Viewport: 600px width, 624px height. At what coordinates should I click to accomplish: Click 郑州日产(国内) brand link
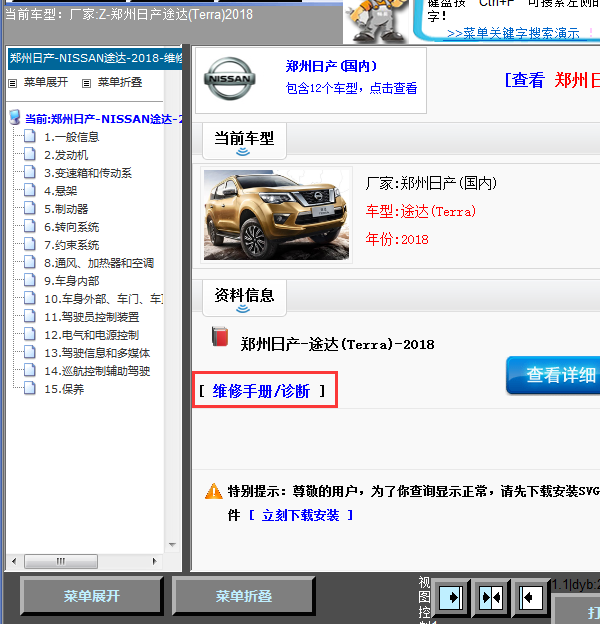pos(331,66)
